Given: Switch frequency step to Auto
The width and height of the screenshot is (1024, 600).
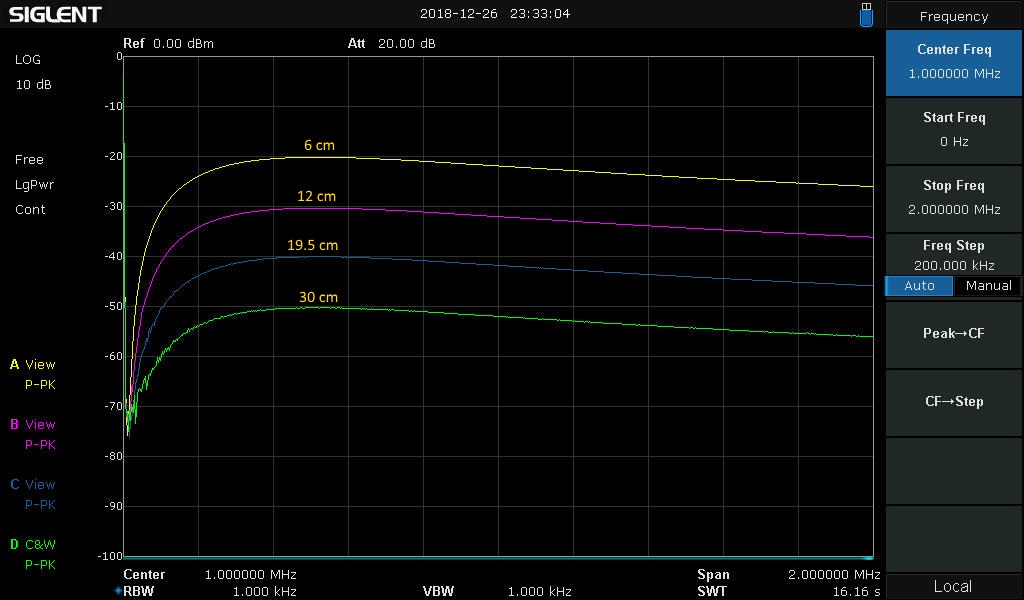Looking at the screenshot, I should [919, 286].
